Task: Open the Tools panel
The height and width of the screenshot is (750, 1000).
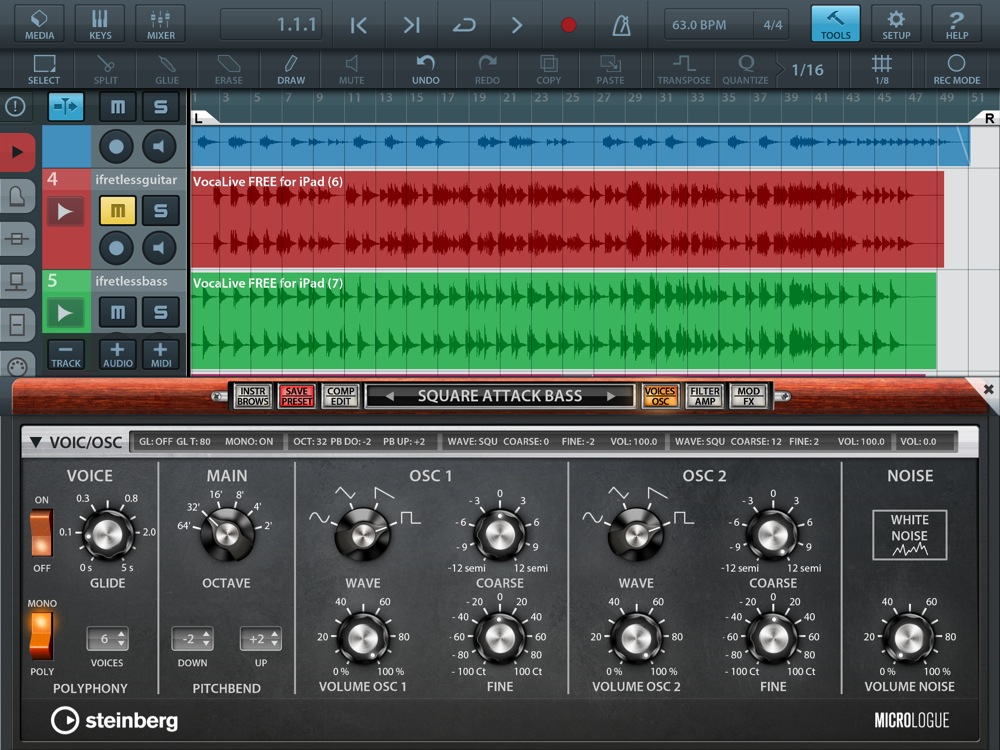Action: point(835,24)
